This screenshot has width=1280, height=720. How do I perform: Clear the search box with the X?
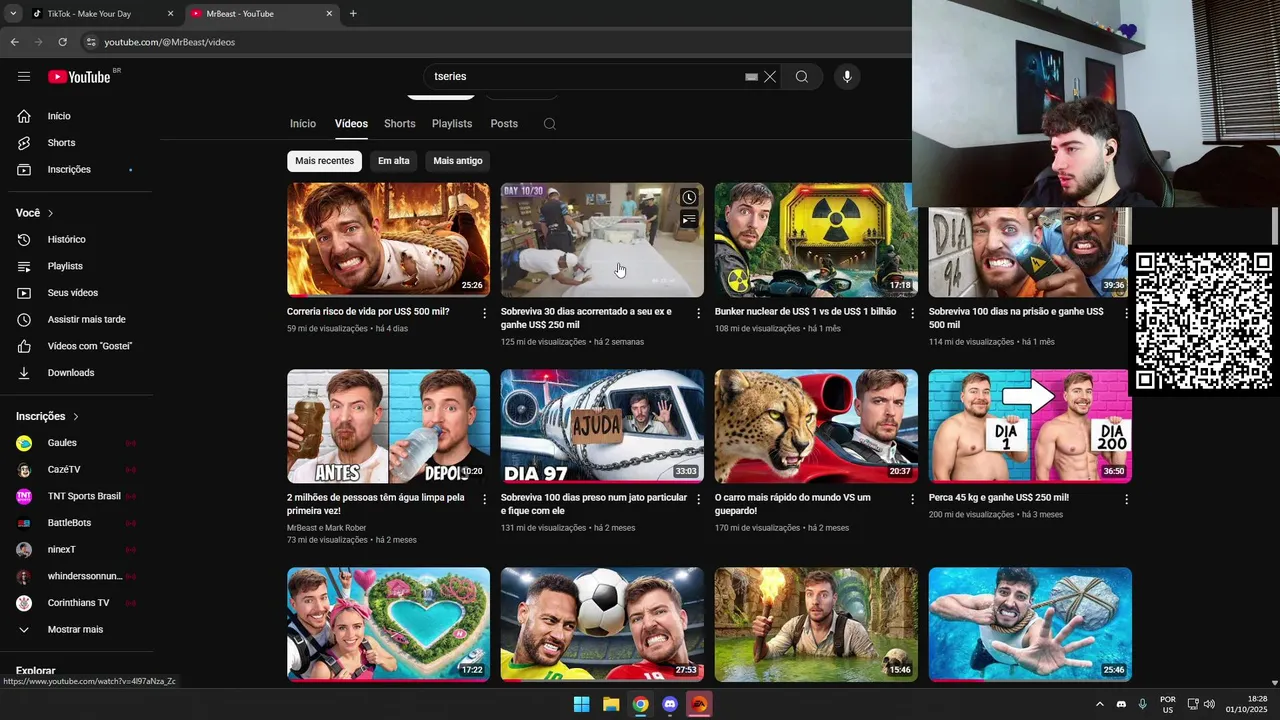point(770,77)
